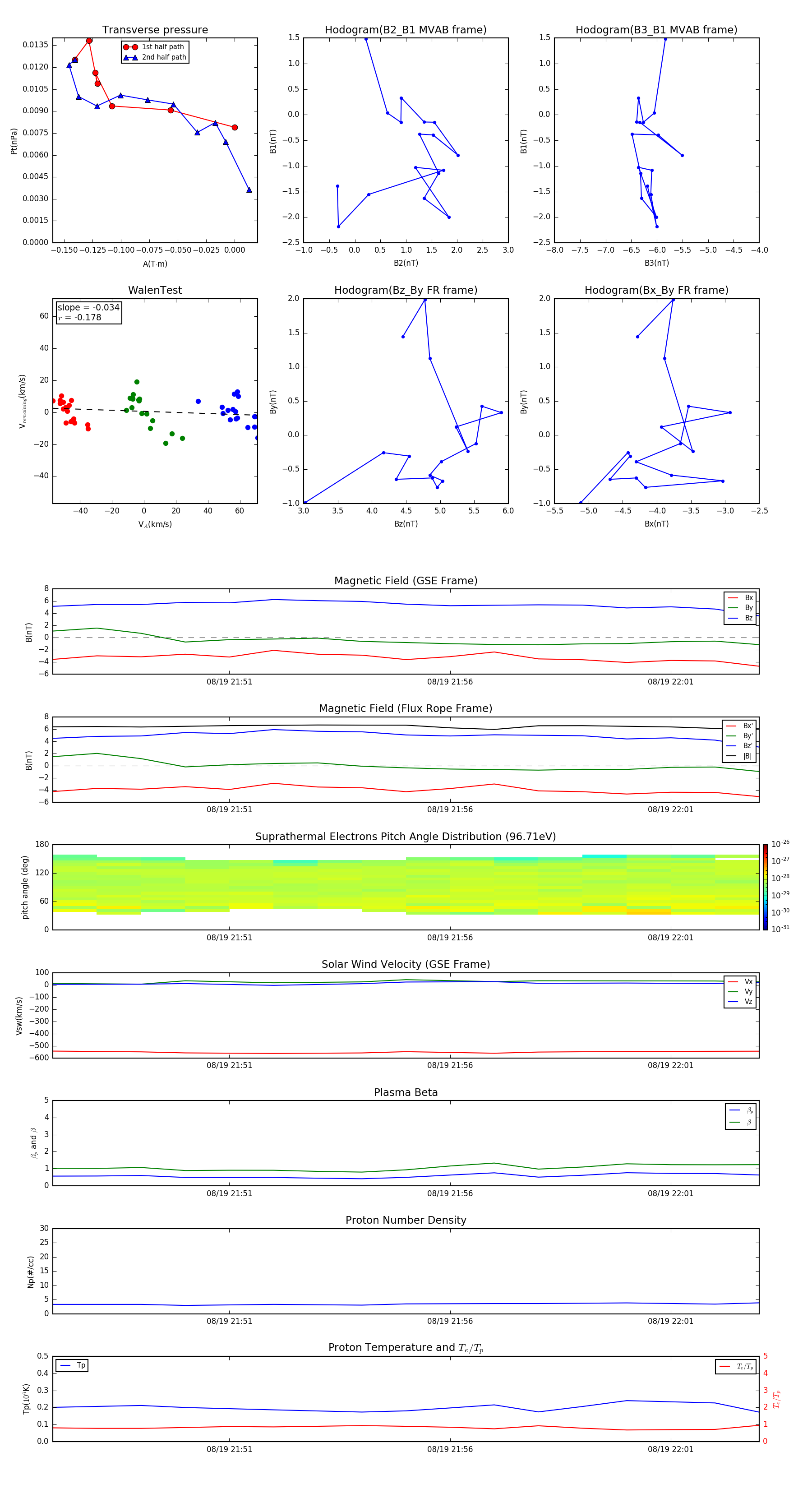This screenshot has height=1489, width=812.
Task: Click the Bz' legend entry in flux rope plot
Action: click(x=739, y=746)
